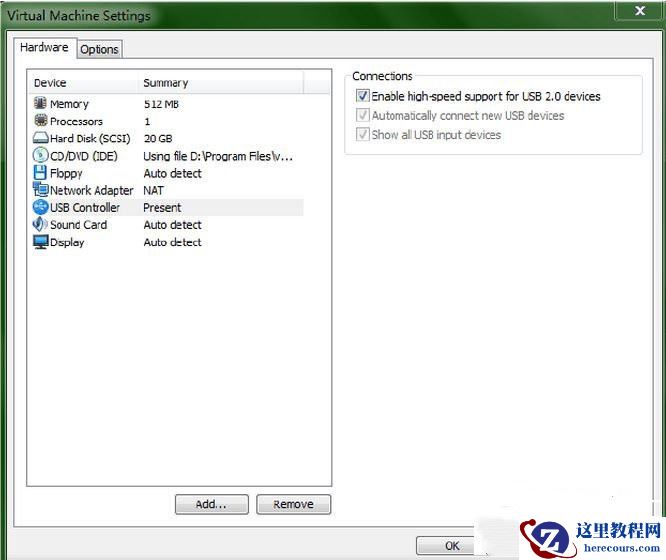The image size is (666, 560).
Task: Click the USB Controller icon
Action: tap(40, 207)
